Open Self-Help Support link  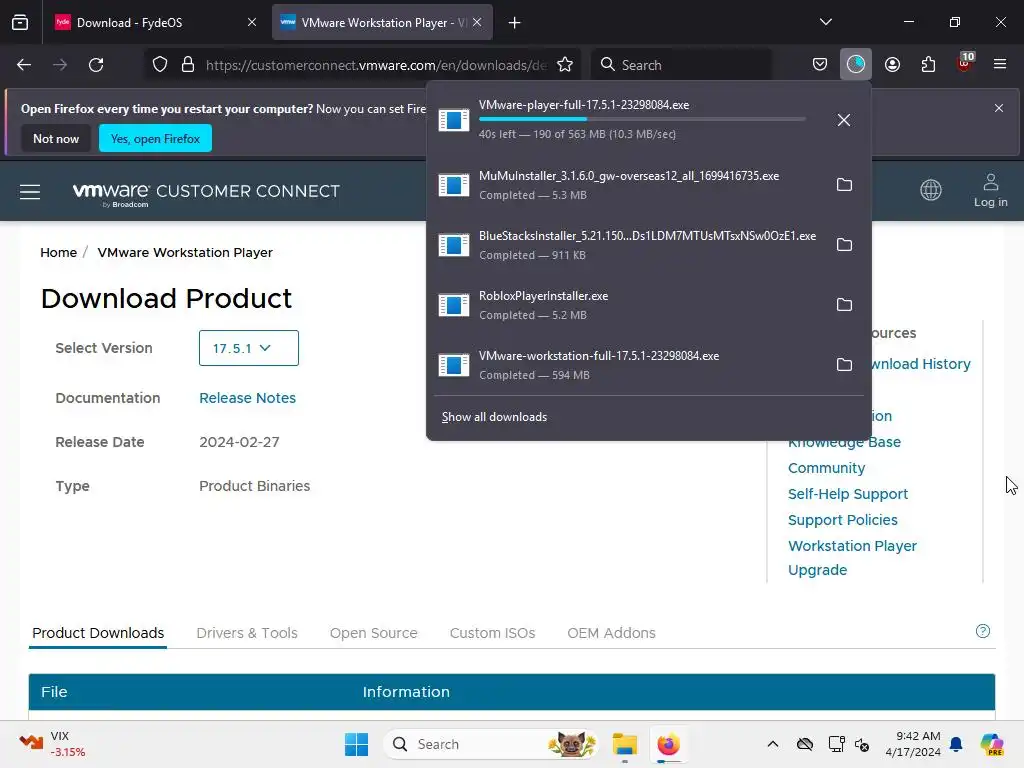click(x=848, y=494)
